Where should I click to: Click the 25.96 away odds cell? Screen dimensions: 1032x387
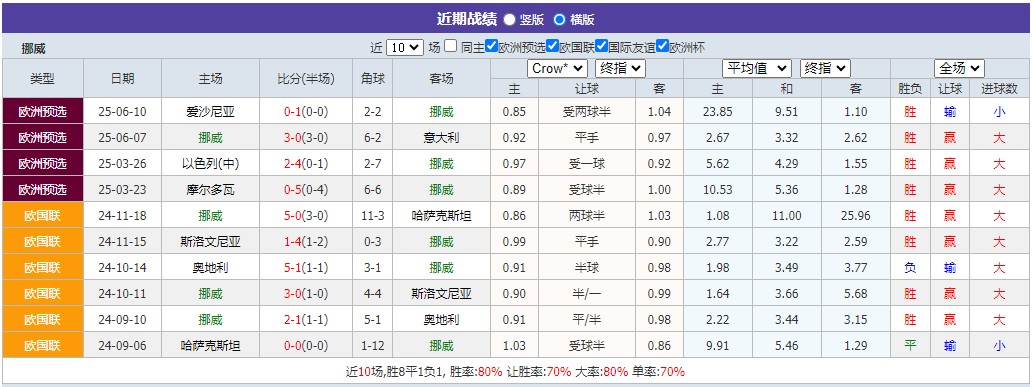click(x=856, y=216)
